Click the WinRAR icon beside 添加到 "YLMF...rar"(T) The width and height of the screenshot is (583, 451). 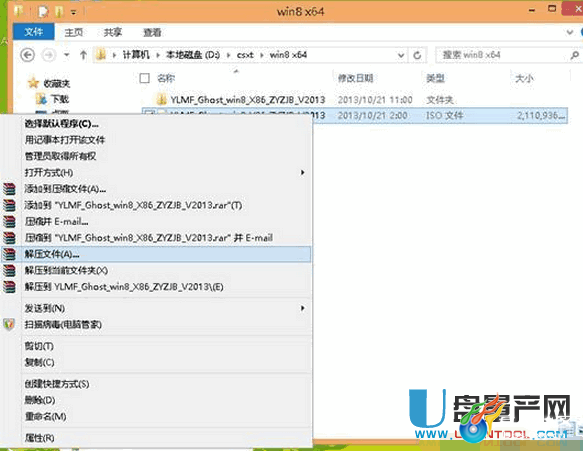coord(9,205)
